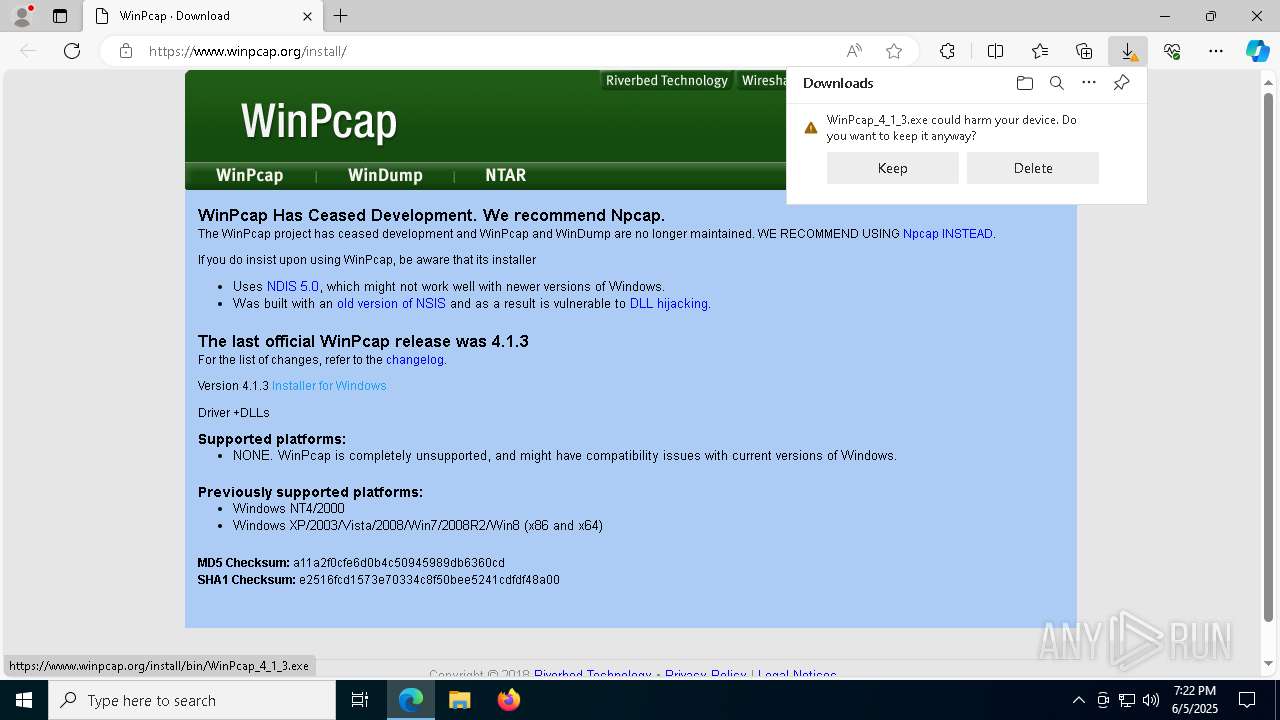Select the WinPcap - Download tab

click(202, 16)
